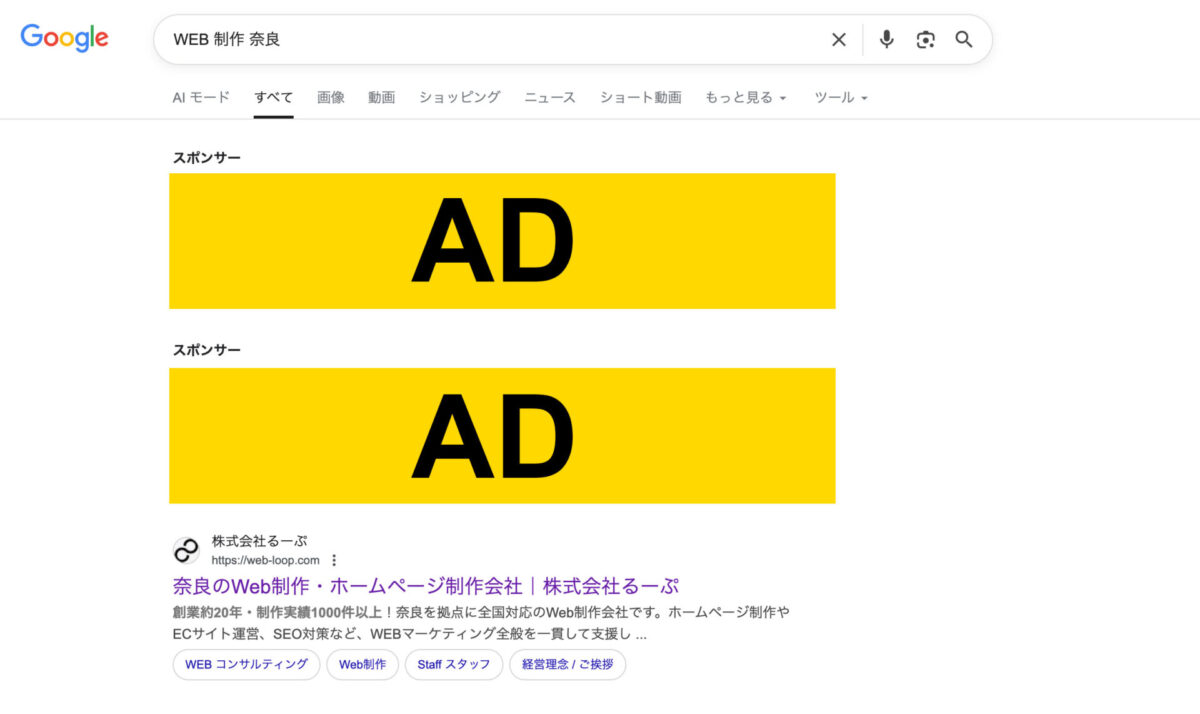Expand the ツール dropdown
The width and height of the screenshot is (1200, 714).
point(841,97)
